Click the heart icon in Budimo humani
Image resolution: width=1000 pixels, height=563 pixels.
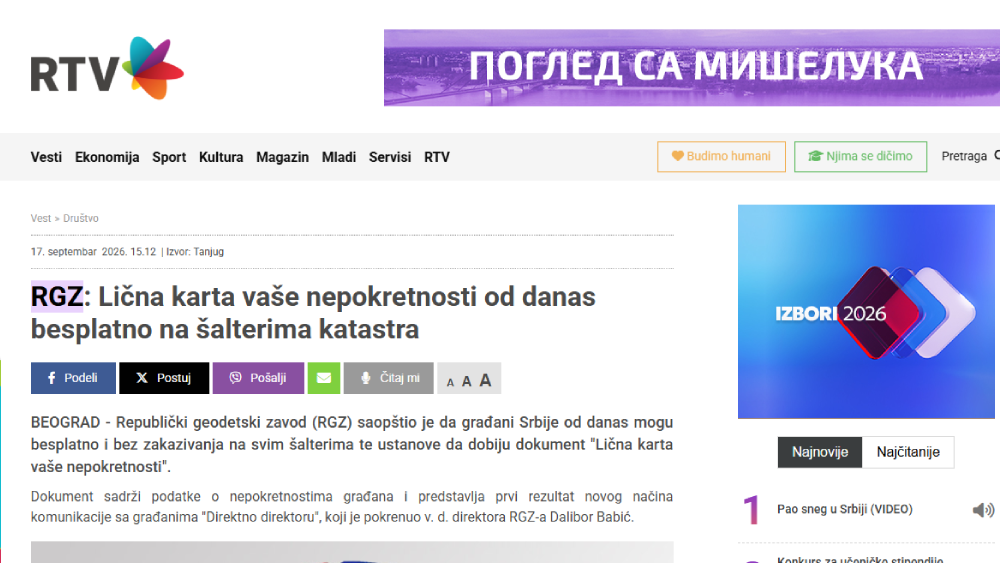point(677,156)
